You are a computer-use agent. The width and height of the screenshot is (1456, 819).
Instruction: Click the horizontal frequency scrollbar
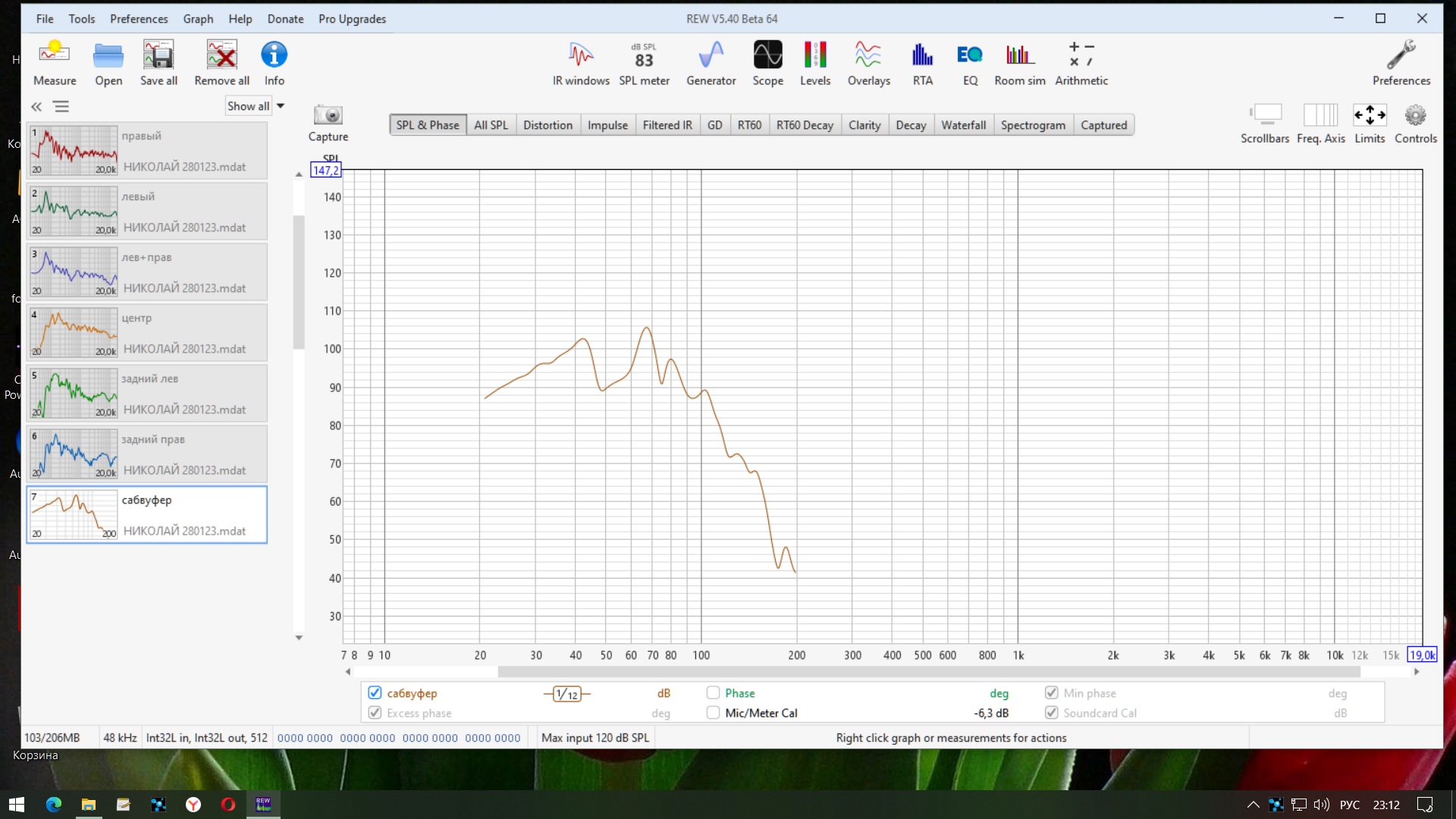[927, 672]
